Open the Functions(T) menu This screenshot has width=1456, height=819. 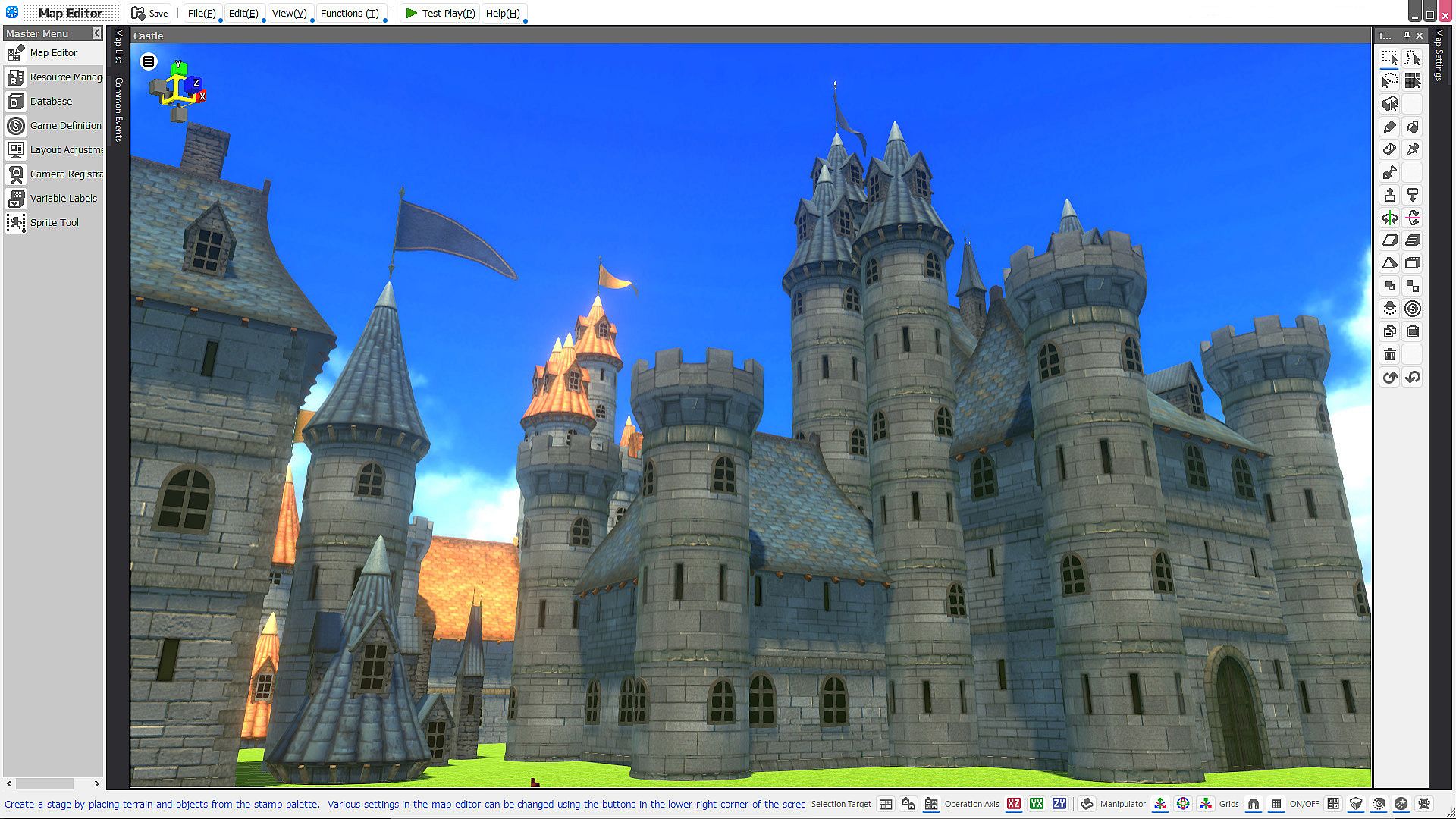350,13
